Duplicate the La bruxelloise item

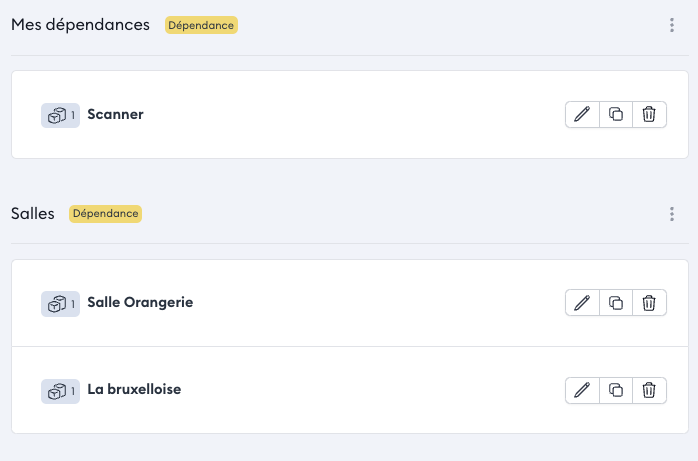[616, 390]
